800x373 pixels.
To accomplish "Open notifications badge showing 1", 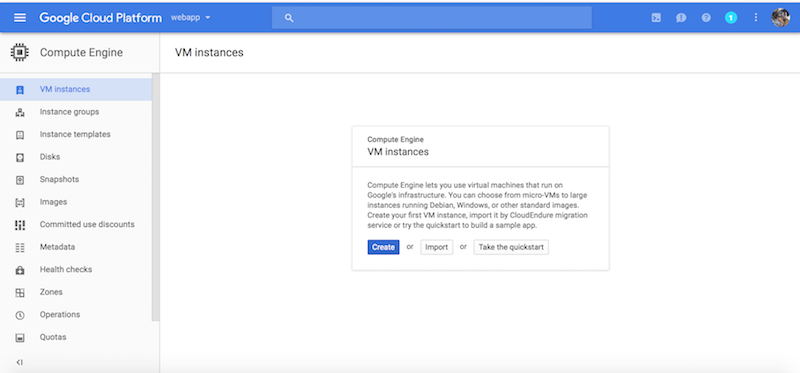I will pos(731,18).
